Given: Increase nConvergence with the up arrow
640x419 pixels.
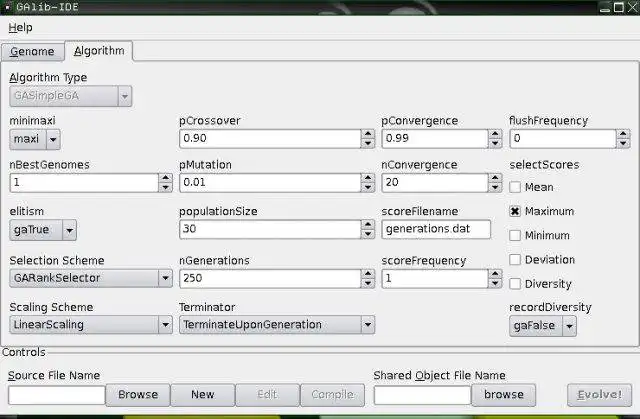Looking at the screenshot, I should pos(495,178).
